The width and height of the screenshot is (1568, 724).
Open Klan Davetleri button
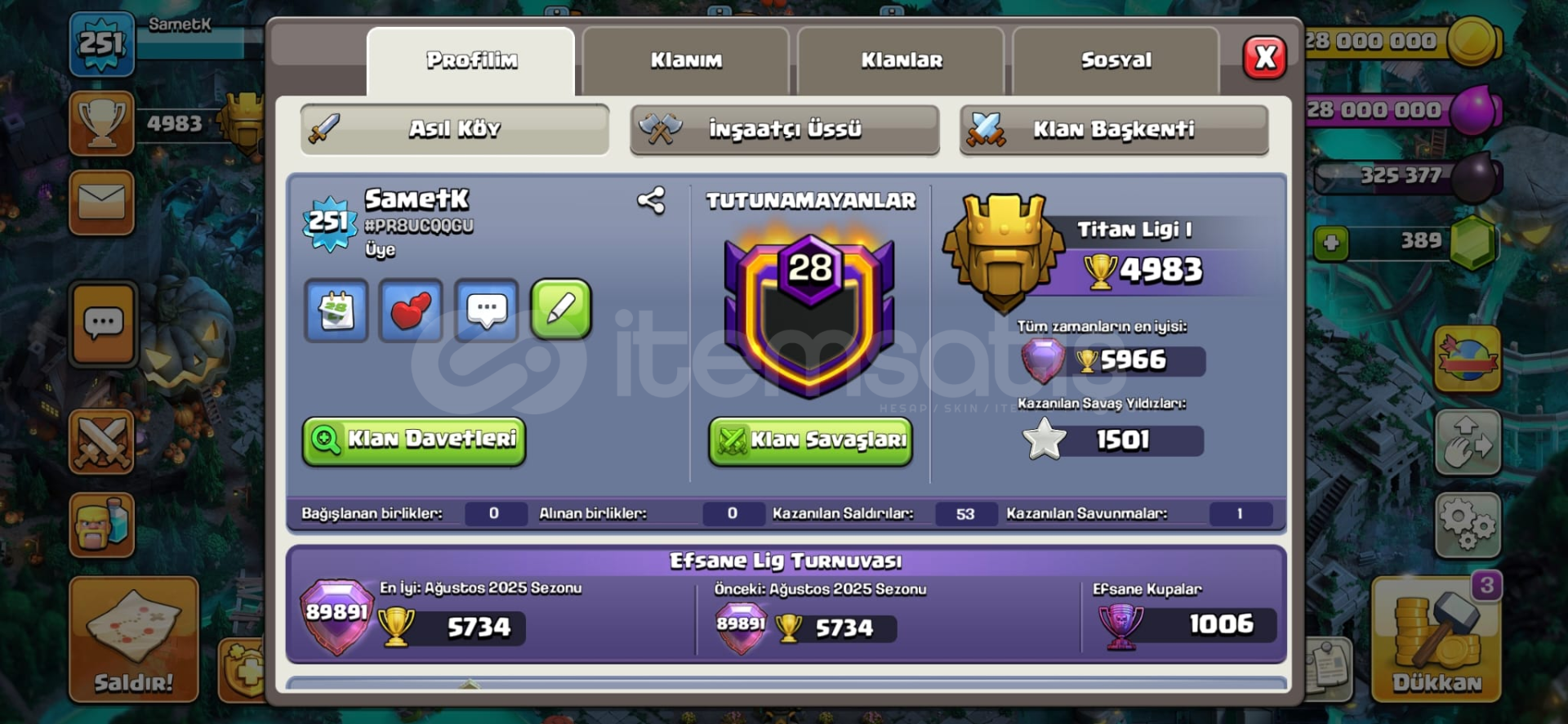point(414,441)
